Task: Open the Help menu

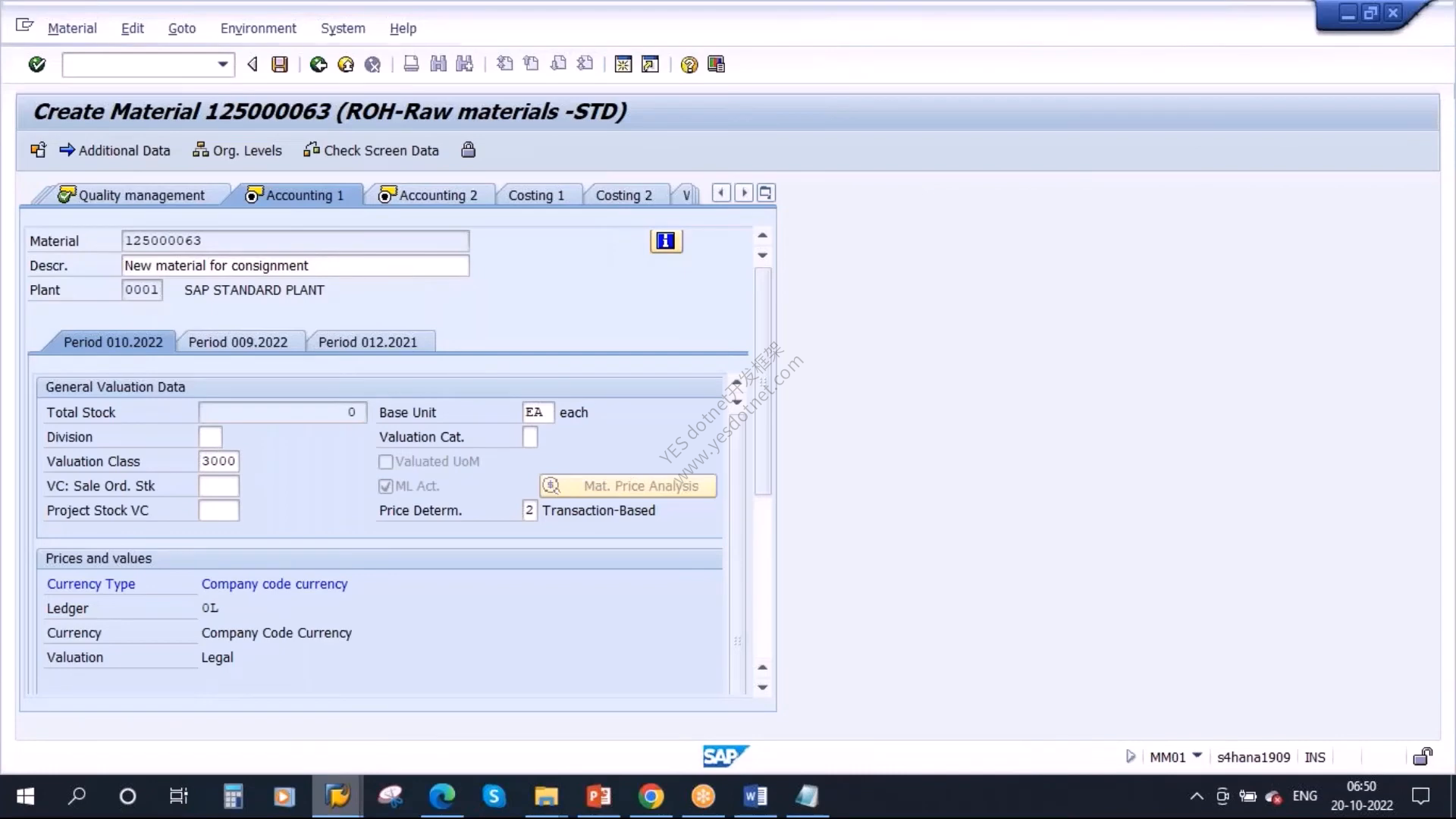Action: 403,28
